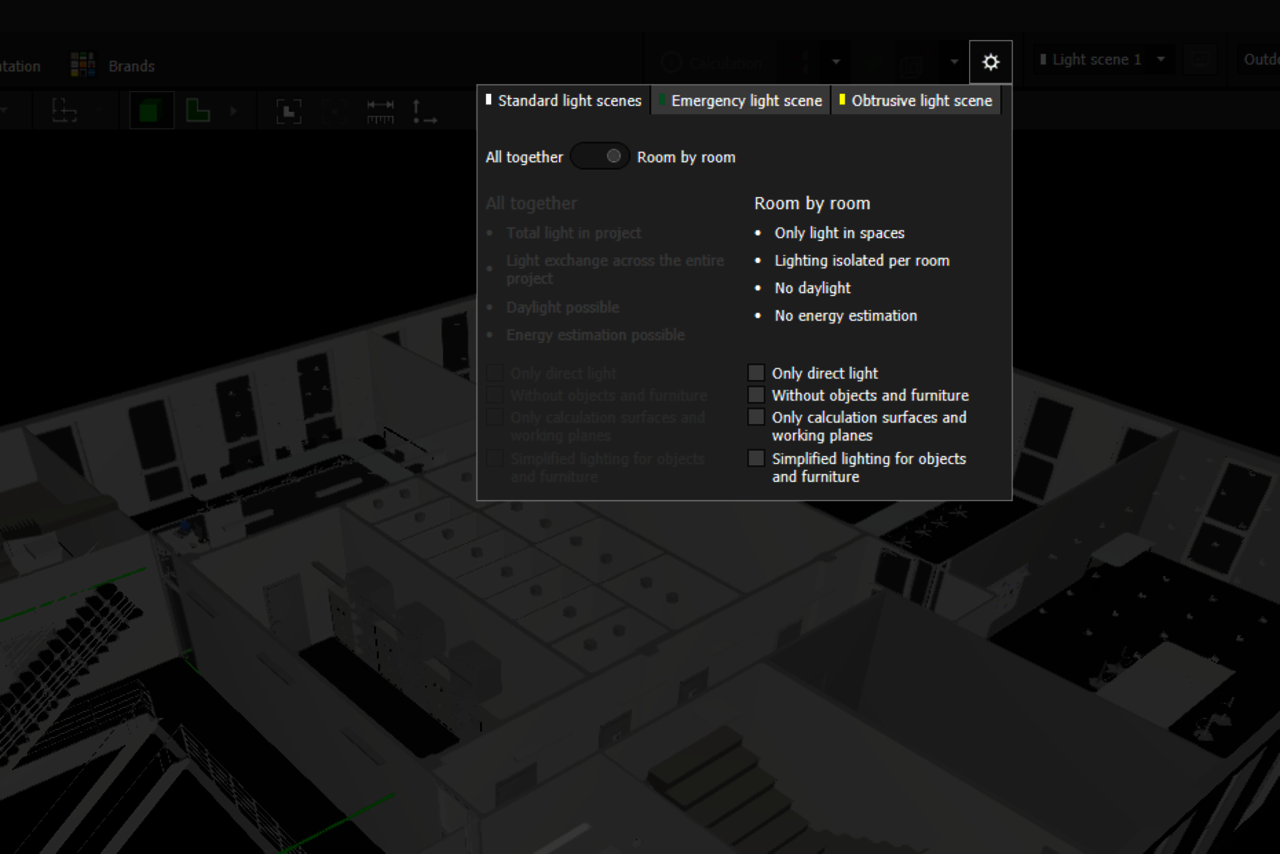Click the zoom-to-fit frame icon
Viewport: 1280px width, 854px height.
(289, 111)
